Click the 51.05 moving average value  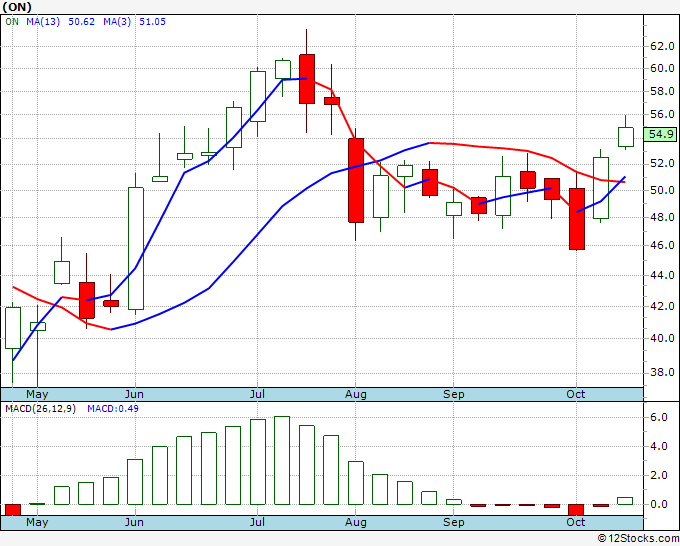pos(152,22)
